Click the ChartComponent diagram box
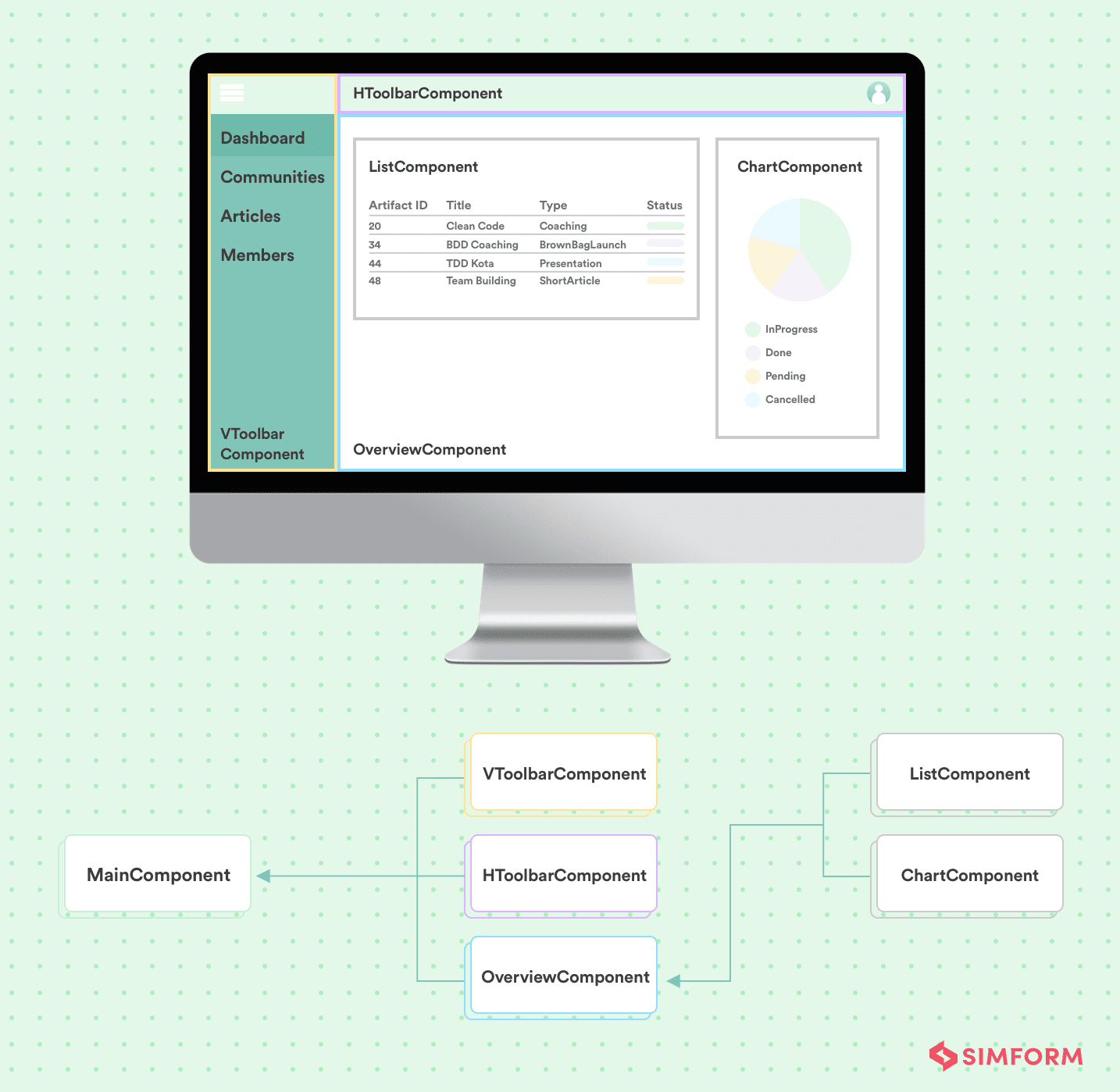This screenshot has width=1120, height=1092. coord(970,873)
